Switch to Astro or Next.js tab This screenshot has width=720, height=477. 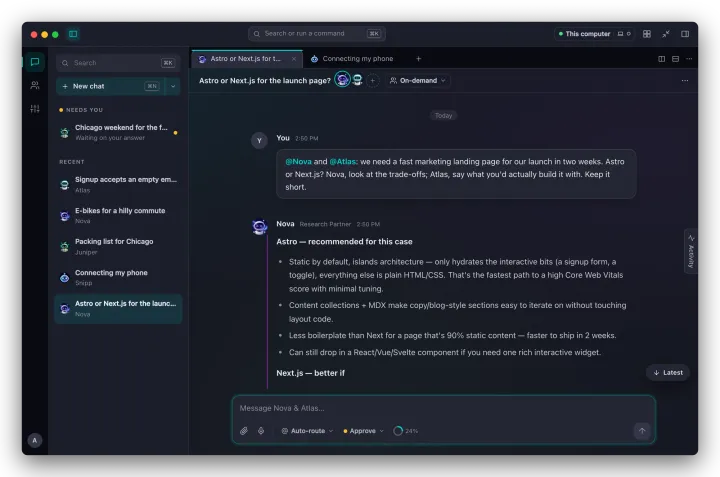click(245, 59)
